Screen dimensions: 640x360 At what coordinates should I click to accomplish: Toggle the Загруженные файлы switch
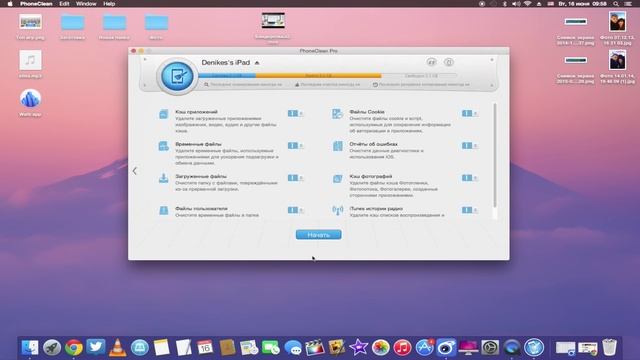tap(295, 178)
